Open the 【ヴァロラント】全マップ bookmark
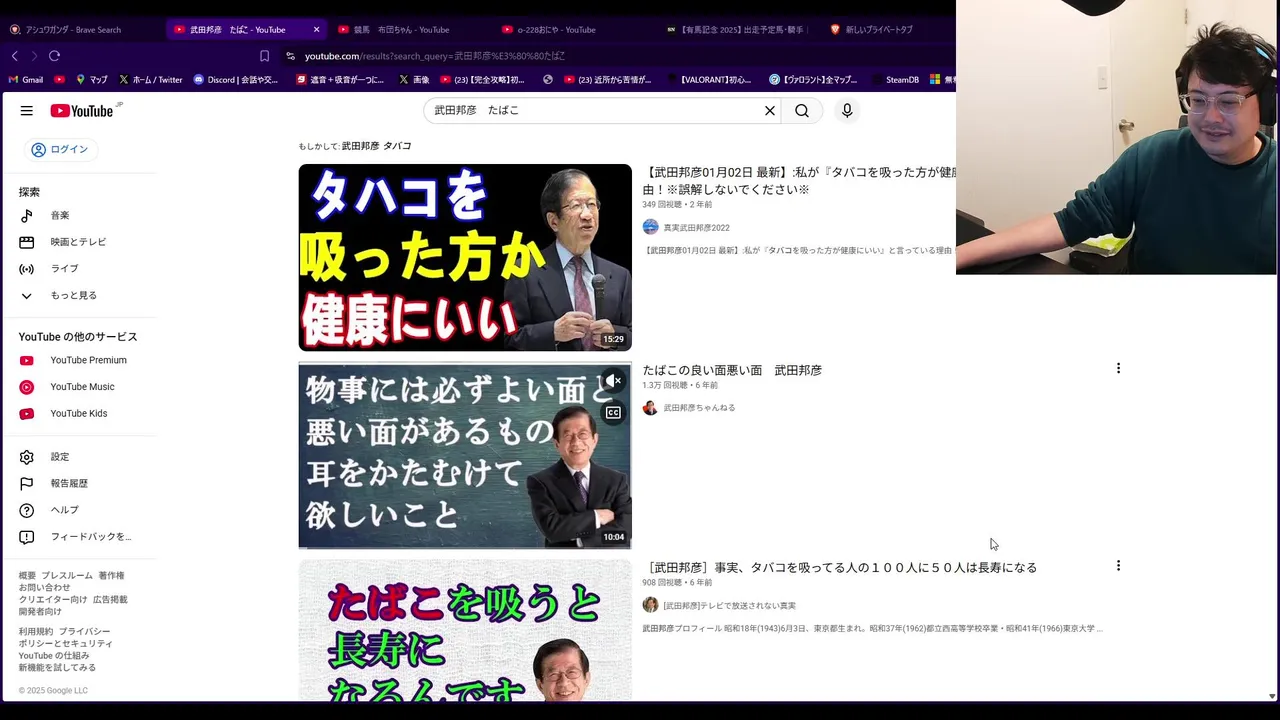The image size is (1280, 720). 813,79
